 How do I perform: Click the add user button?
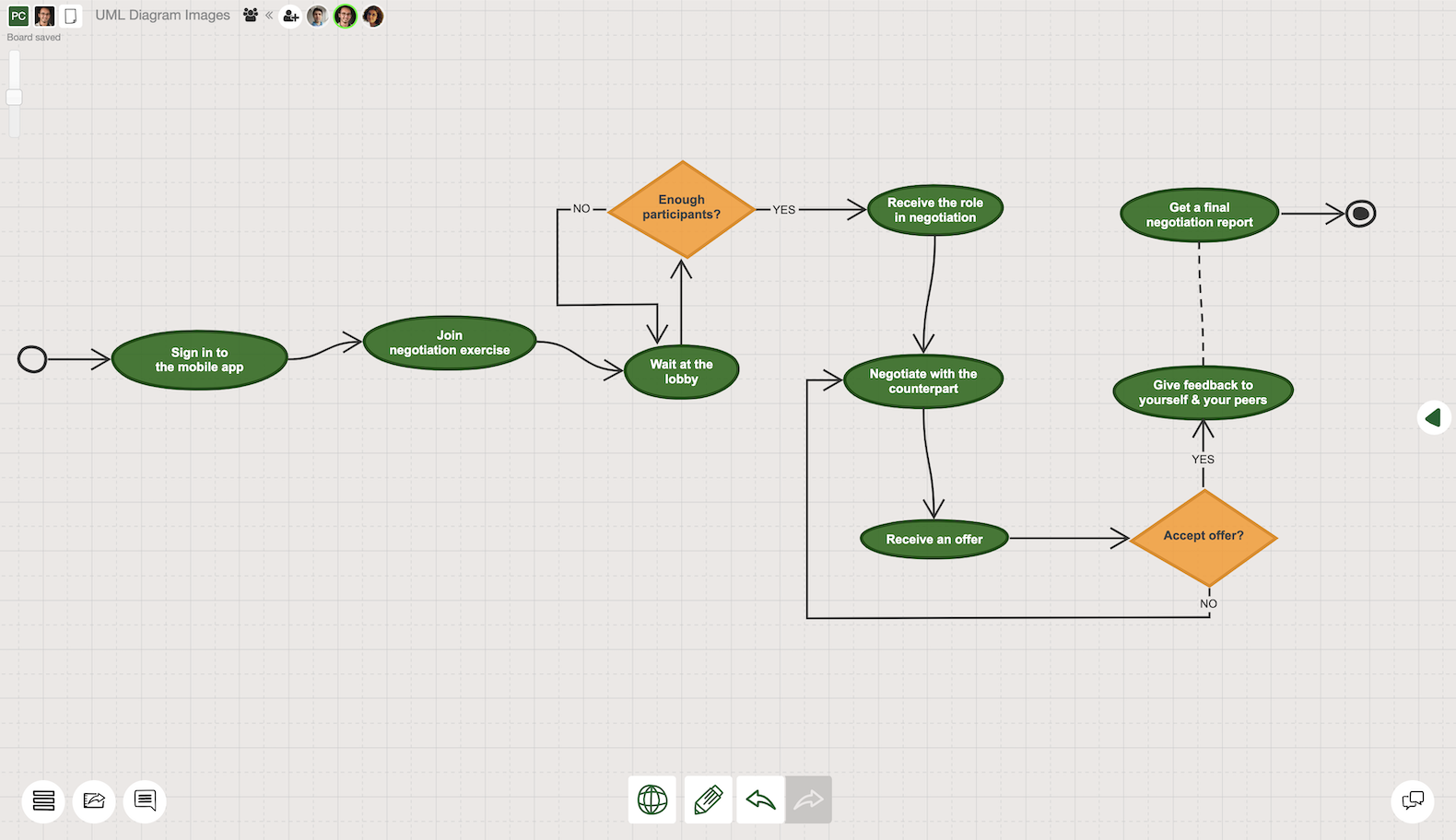click(x=291, y=16)
